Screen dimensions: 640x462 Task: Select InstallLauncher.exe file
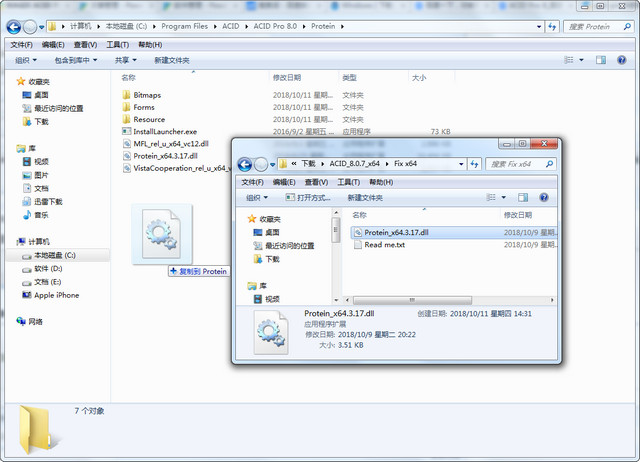(x=165, y=131)
